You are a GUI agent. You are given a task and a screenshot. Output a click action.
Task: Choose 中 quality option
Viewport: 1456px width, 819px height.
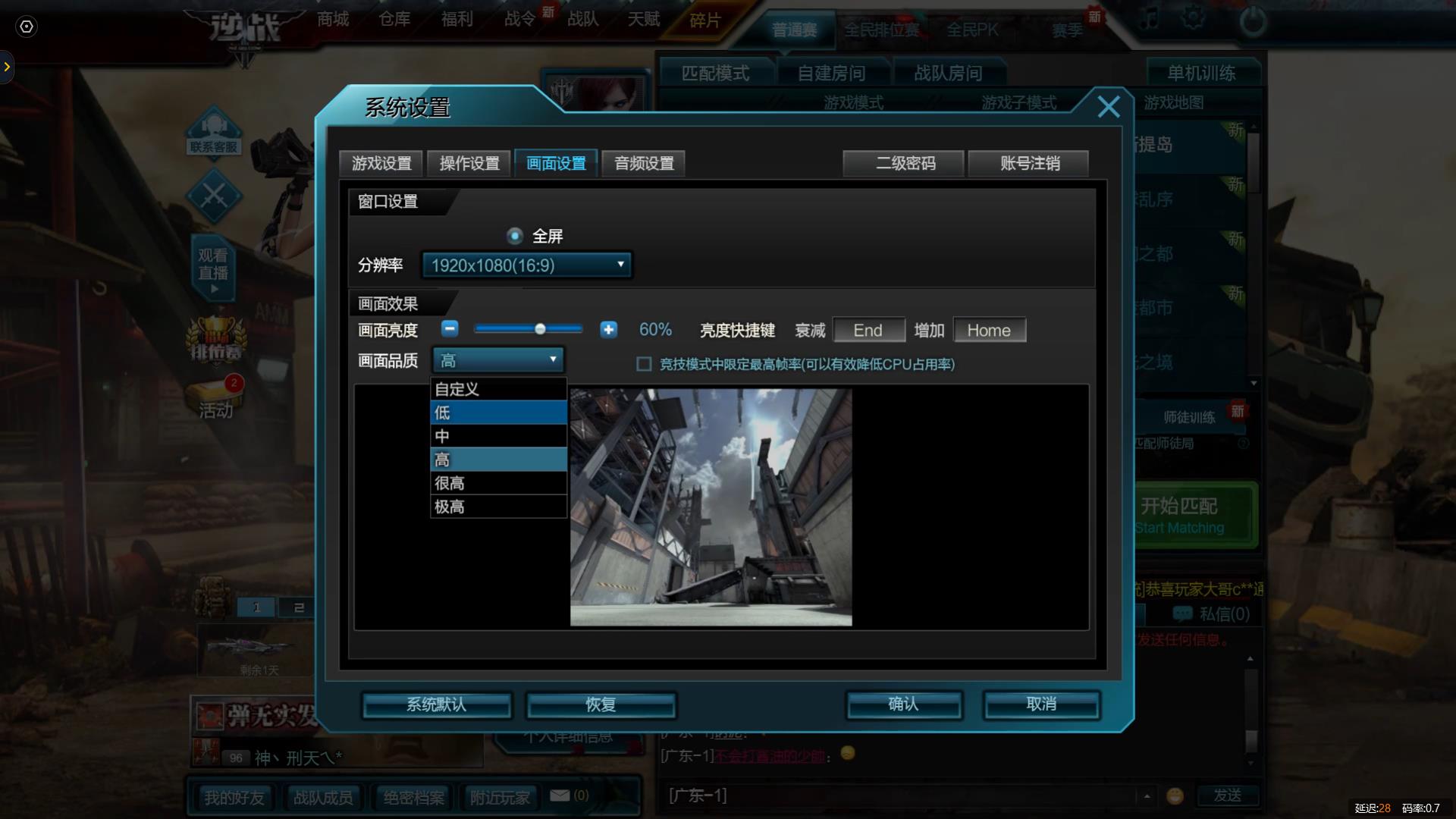tap(498, 436)
